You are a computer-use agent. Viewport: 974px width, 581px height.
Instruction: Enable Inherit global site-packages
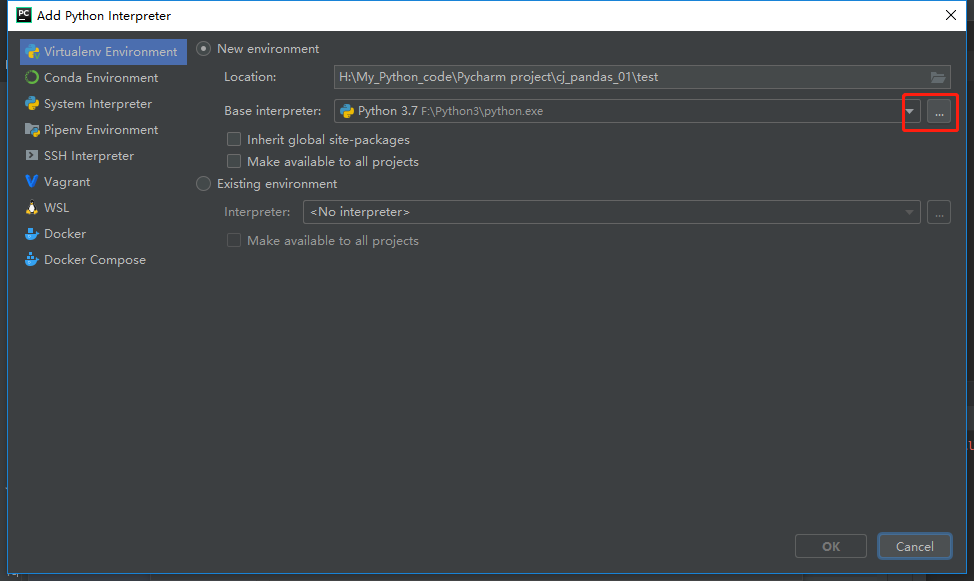(233, 139)
